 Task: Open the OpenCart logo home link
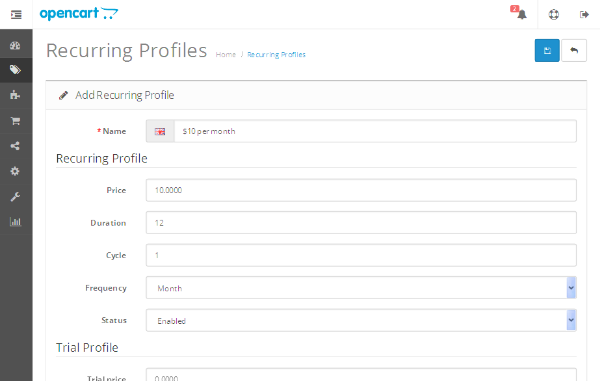(79, 14)
